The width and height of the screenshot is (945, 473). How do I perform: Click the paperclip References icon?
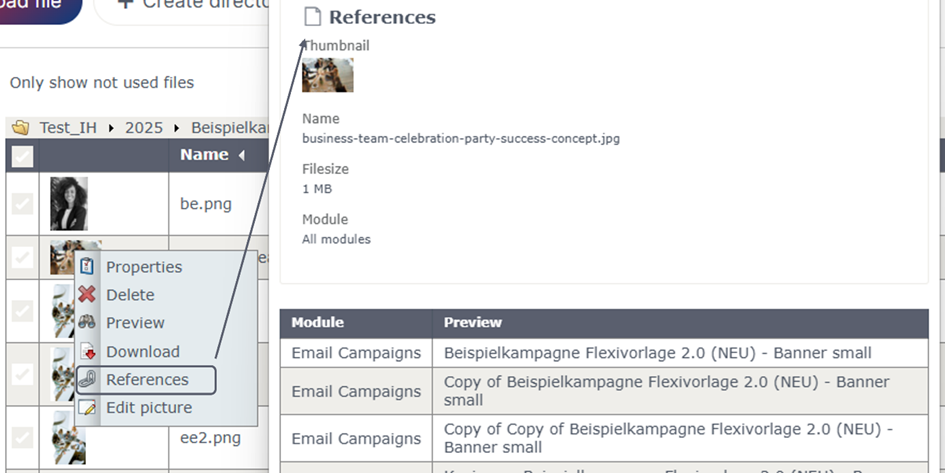tap(87, 380)
